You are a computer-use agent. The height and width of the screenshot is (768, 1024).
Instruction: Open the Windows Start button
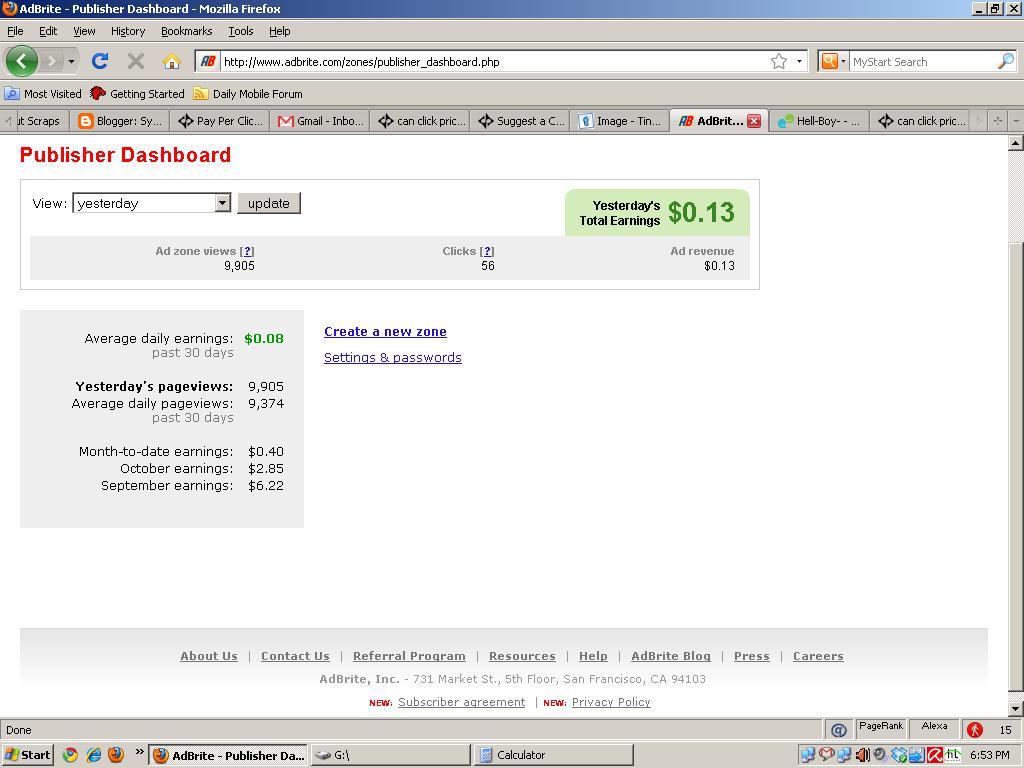pyautogui.click(x=27, y=755)
